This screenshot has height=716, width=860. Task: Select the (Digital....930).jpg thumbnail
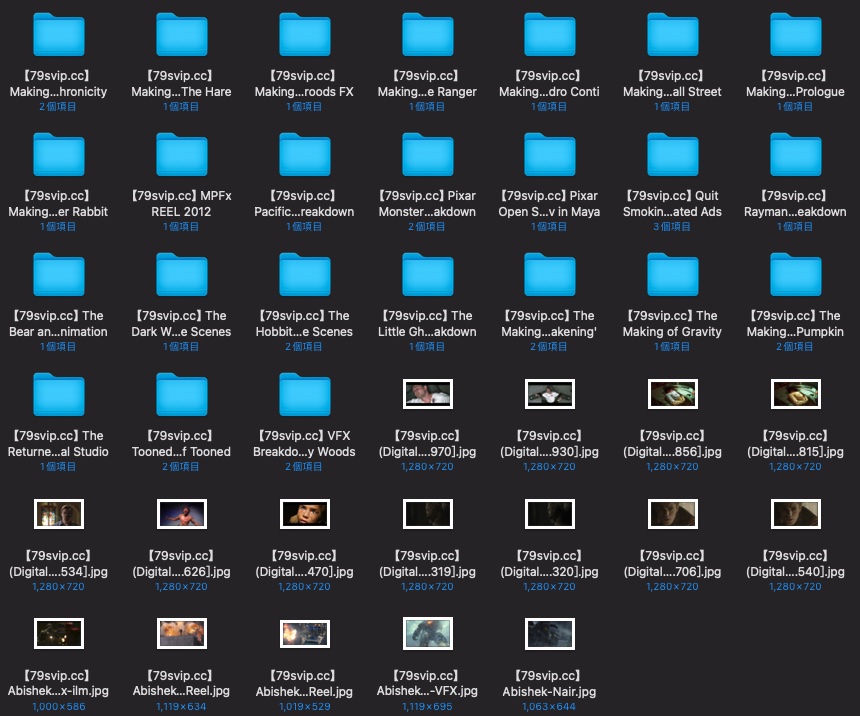(550, 394)
